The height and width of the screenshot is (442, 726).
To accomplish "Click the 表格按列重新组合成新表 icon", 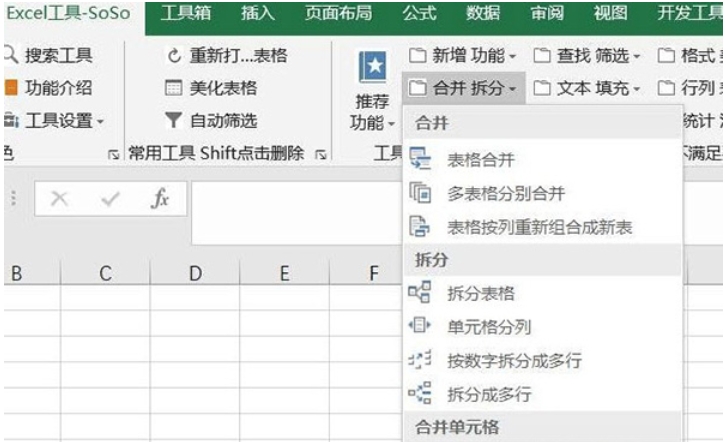I will click(x=420, y=226).
